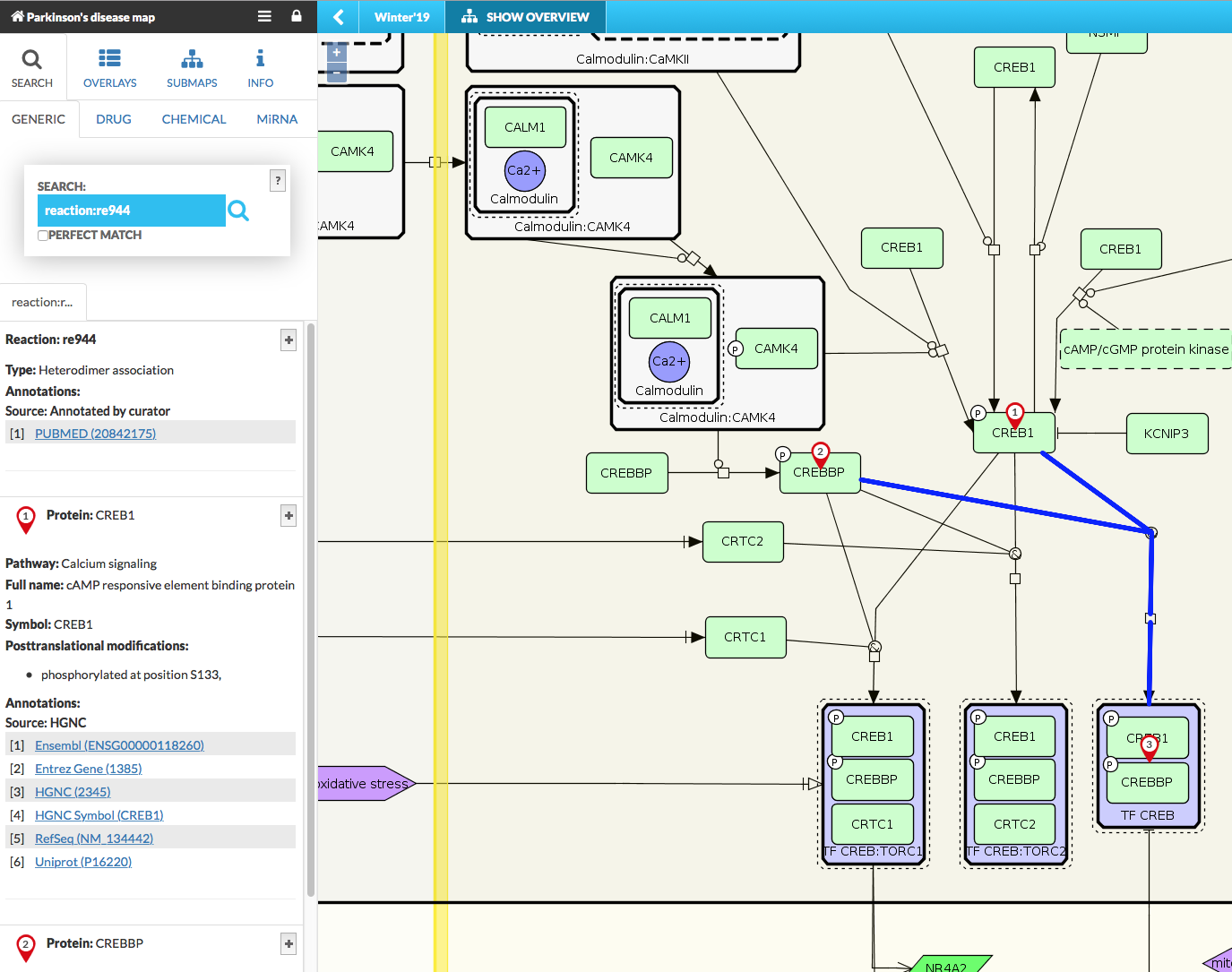Open the Uniprot (P16220) link
This screenshot has width=1232, height=972.
83,862
